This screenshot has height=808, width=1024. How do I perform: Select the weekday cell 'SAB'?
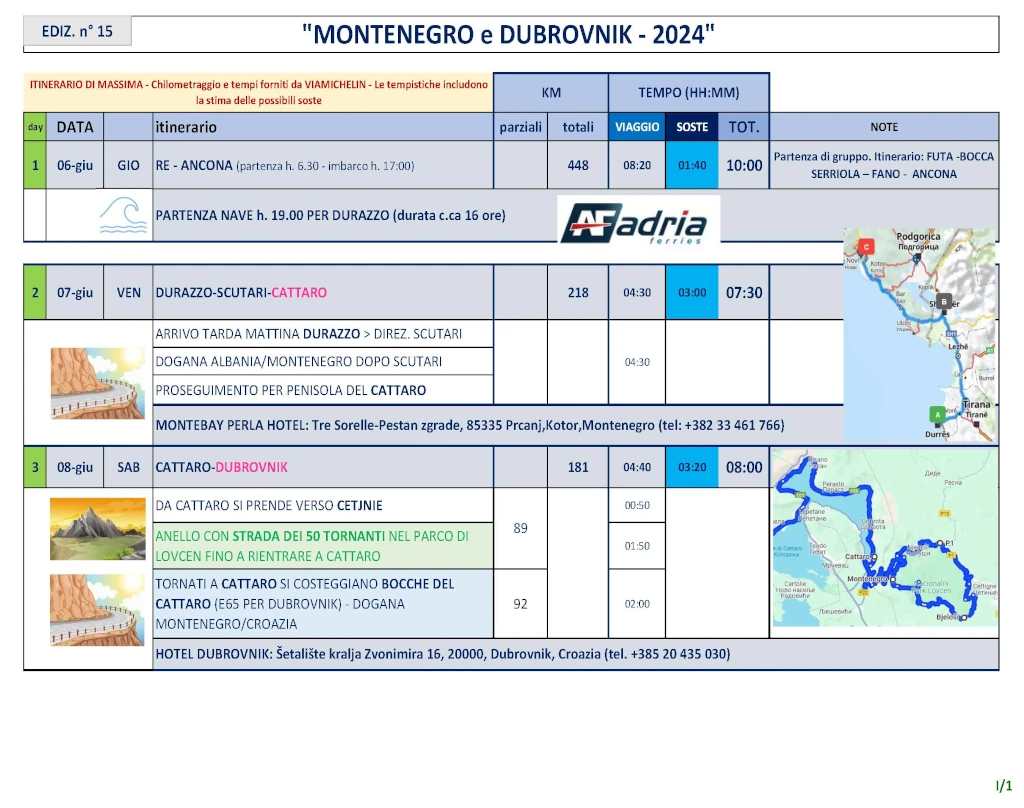(x=128, y=467)
